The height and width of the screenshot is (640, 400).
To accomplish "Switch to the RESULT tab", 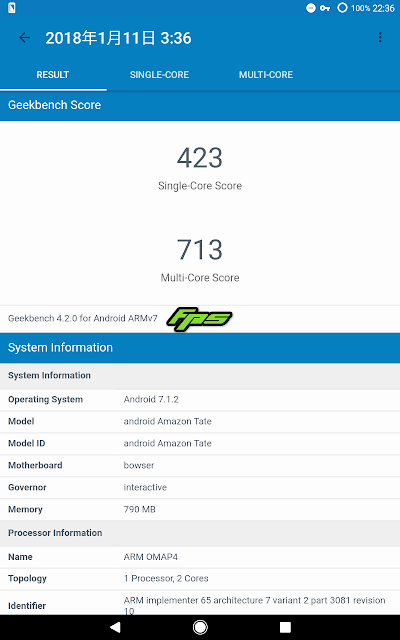I will (53, 75).
